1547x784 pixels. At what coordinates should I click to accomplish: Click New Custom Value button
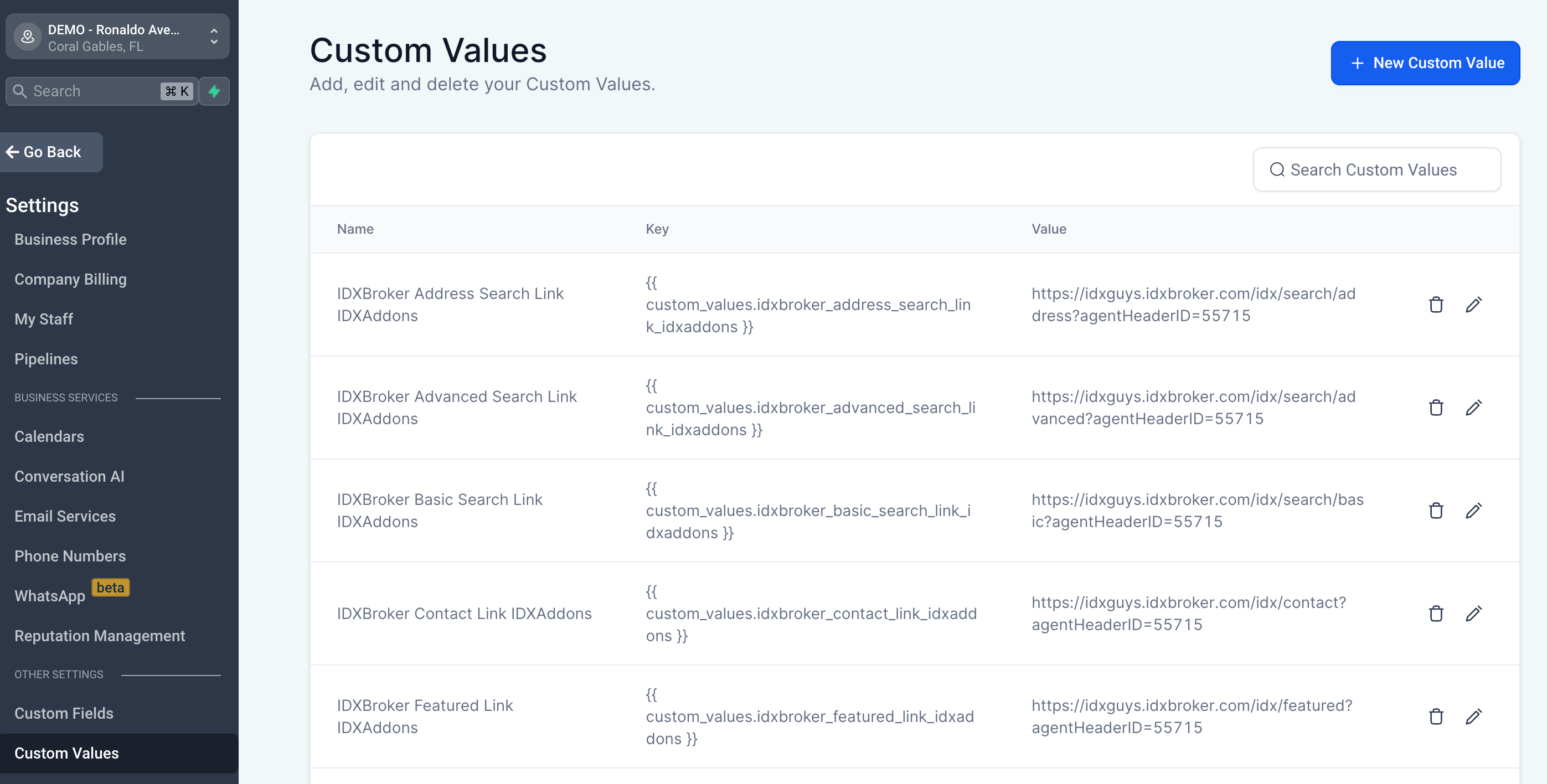[x=1425, y=63]
